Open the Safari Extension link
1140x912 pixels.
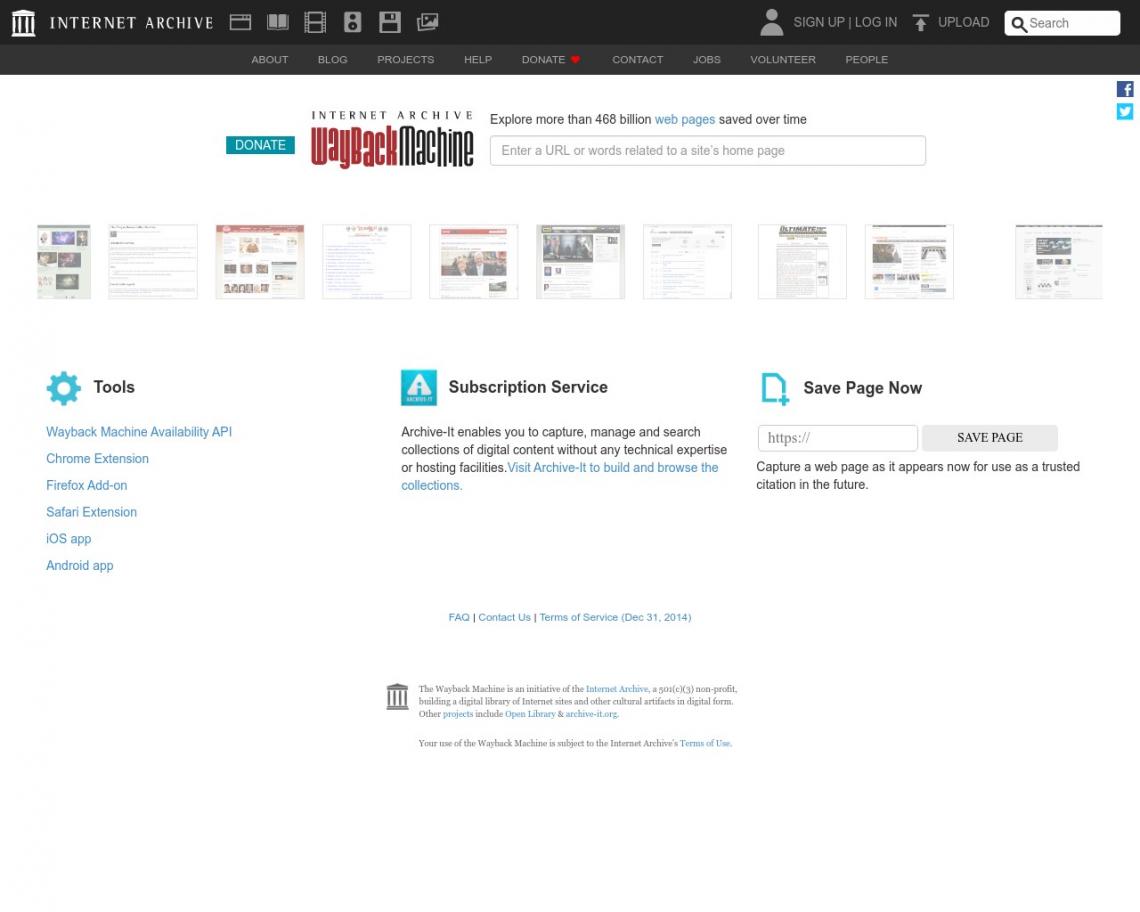[92, 512]
